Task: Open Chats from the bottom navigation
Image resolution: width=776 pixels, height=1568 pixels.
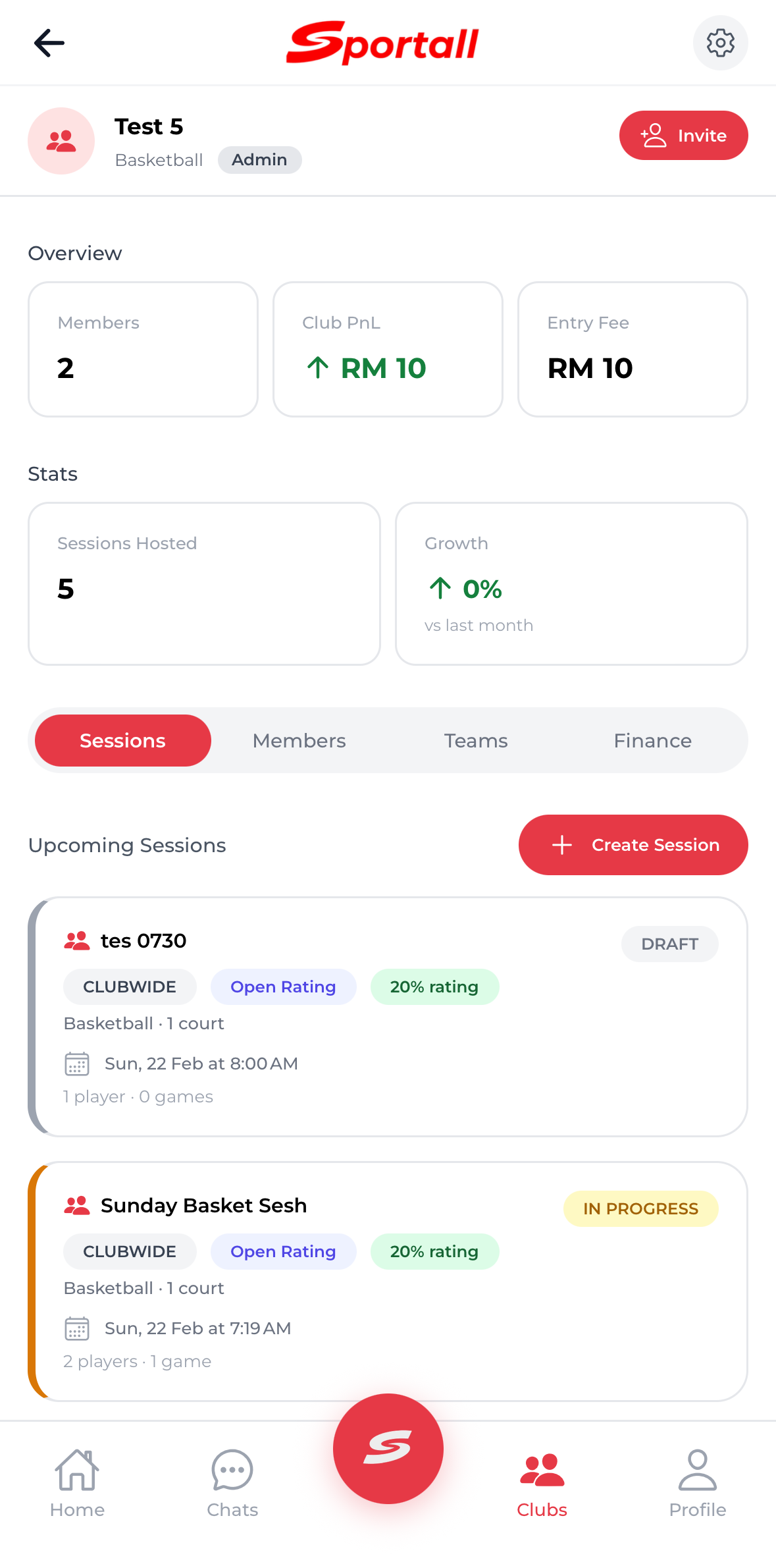Action: [232, 1485]
